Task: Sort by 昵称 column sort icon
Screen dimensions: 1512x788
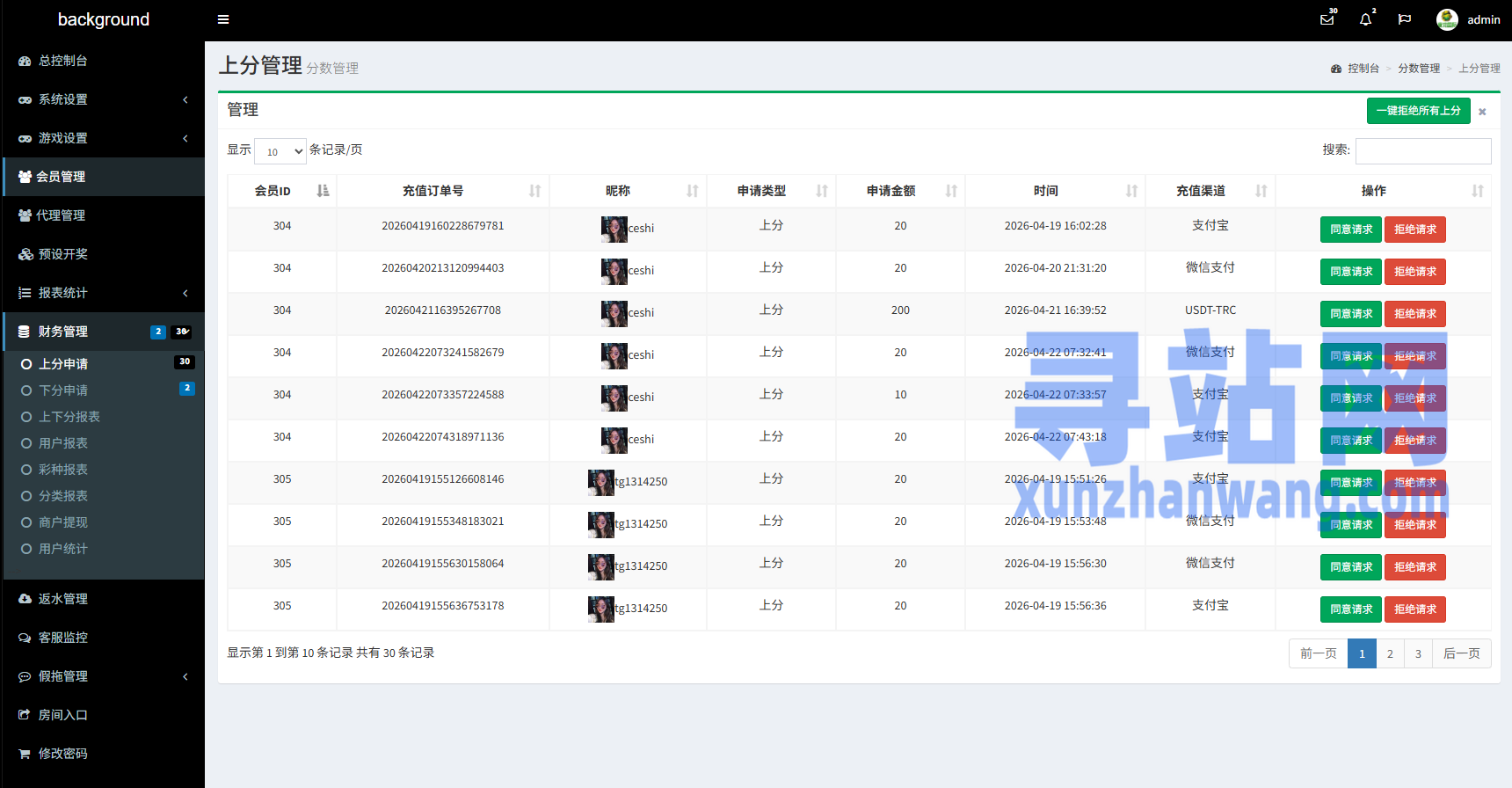Action: 692,191
